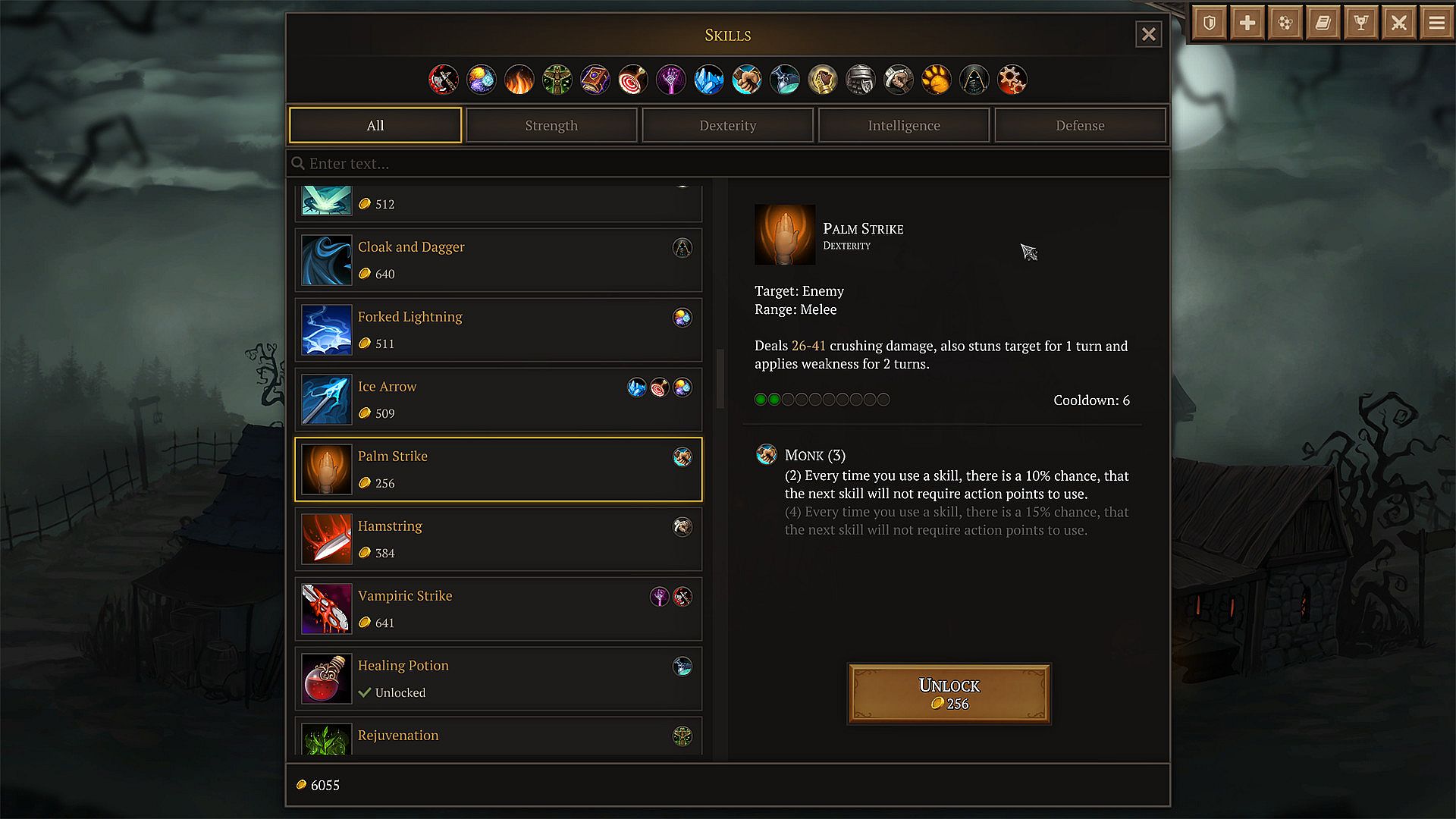
Task: Focus the skill search text field
Action: click(728, 164)
